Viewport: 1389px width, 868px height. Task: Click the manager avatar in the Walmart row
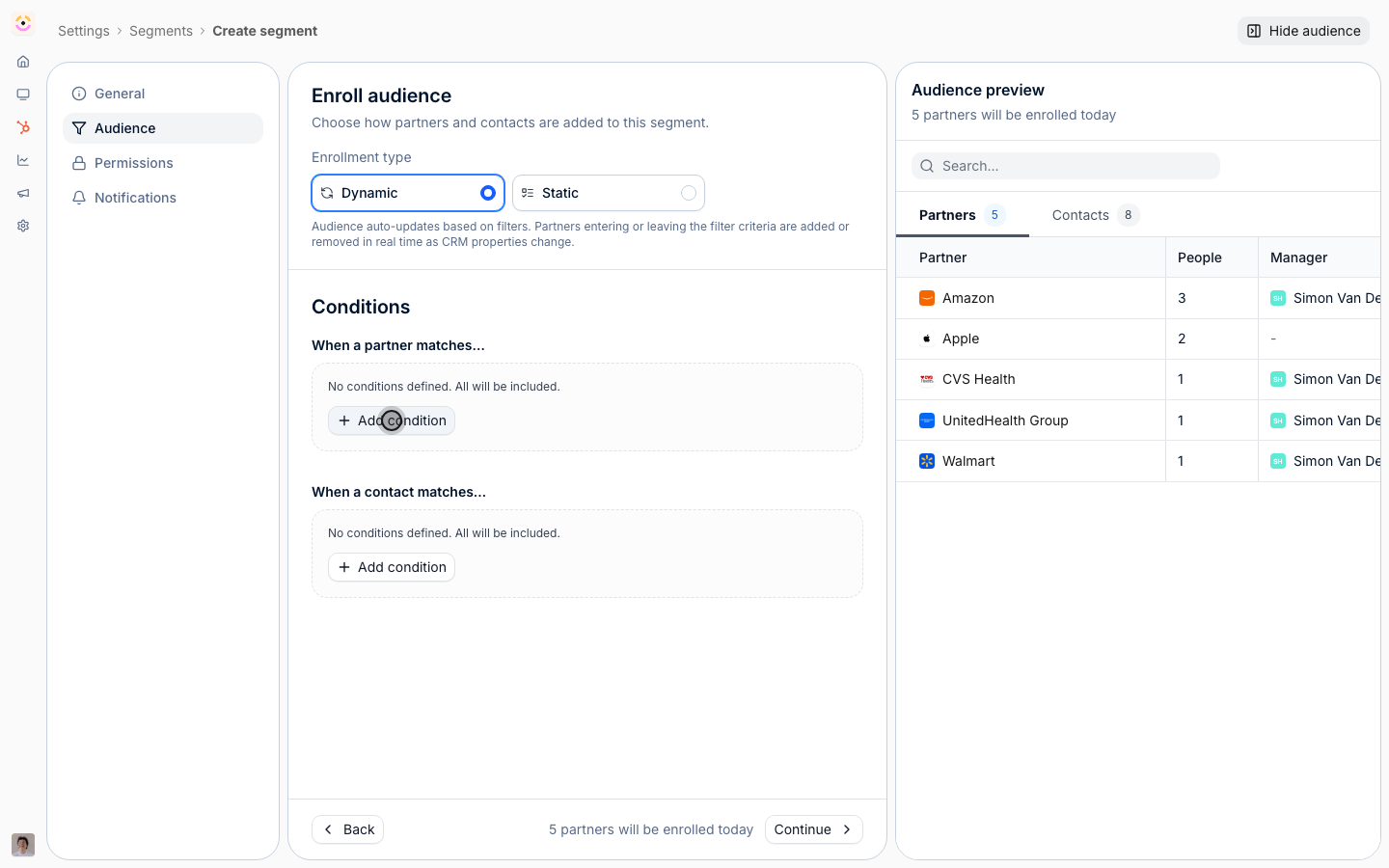(1278, 461)
